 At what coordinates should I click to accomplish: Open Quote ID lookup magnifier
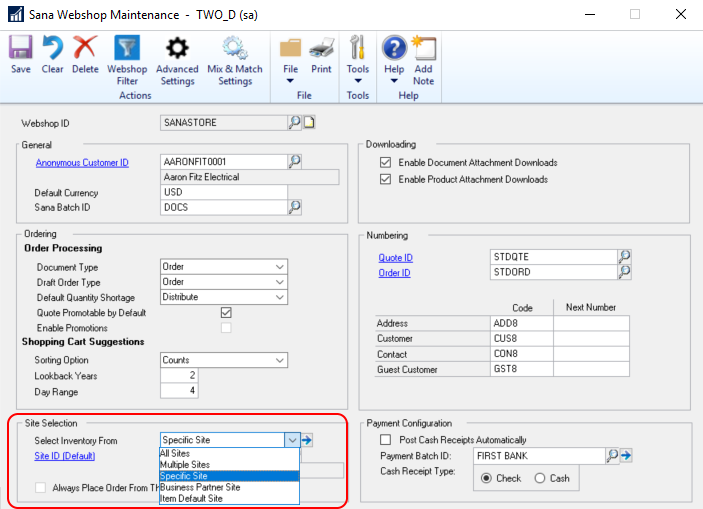tap(625, 257)
